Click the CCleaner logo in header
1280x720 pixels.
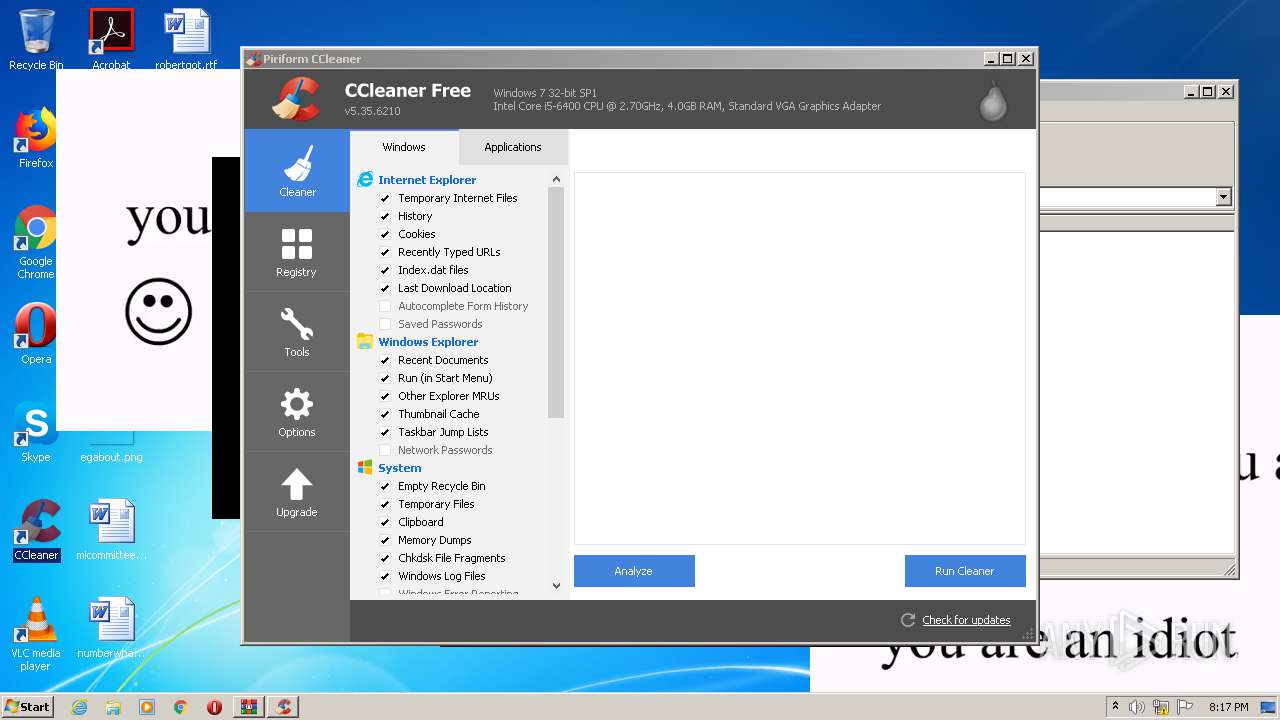click(x=296, y=99)
